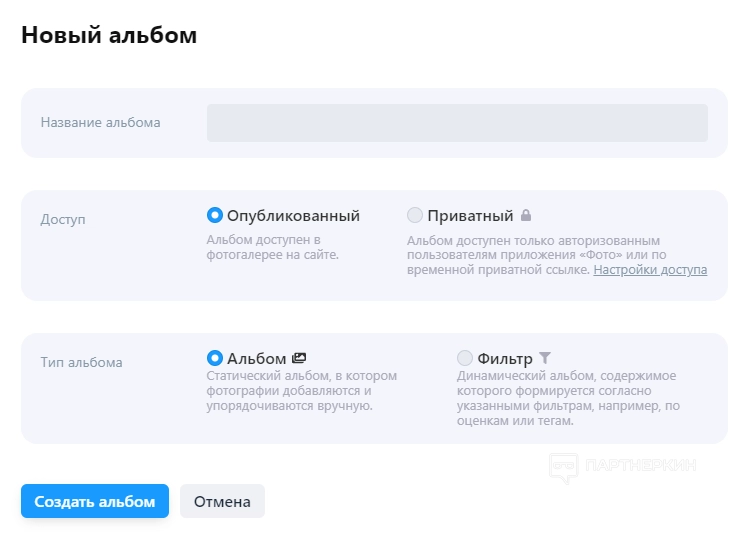Viewport: 747px width, 536px height.
Task: Click the Название альбома field label
Action: 100,123
